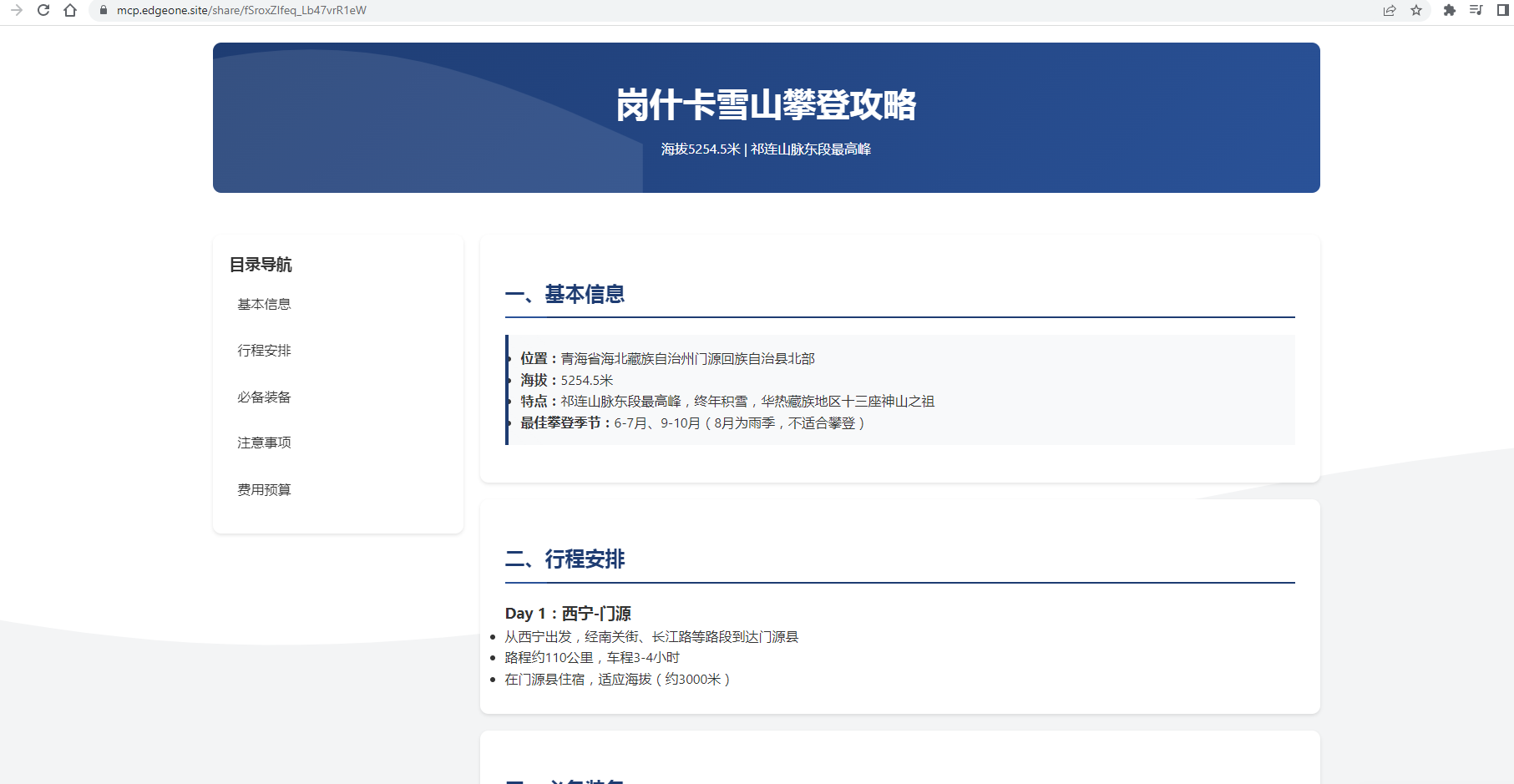Click the Day 1：西宁-门源 heading
The image size is (1514, 784).
[568, 614]
